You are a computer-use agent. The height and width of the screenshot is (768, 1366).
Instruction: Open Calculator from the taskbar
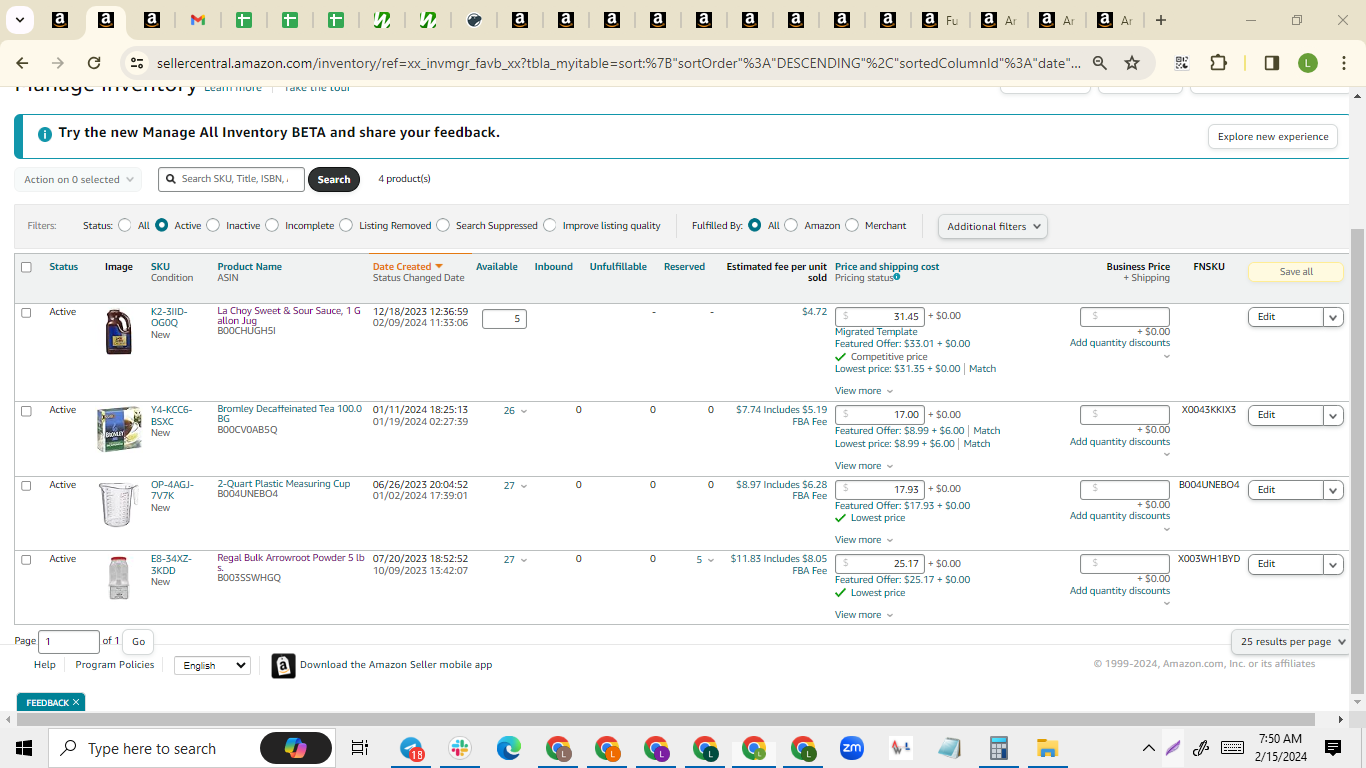tap(998, 748)
